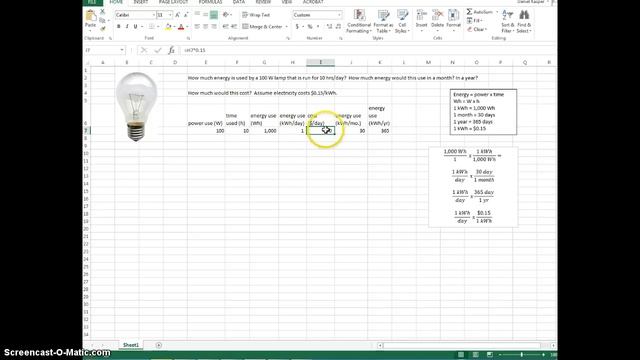Viewport: 640px width, 360px height.
Task: Open the Calibri font name dropdown
Action: coord(154,15)
